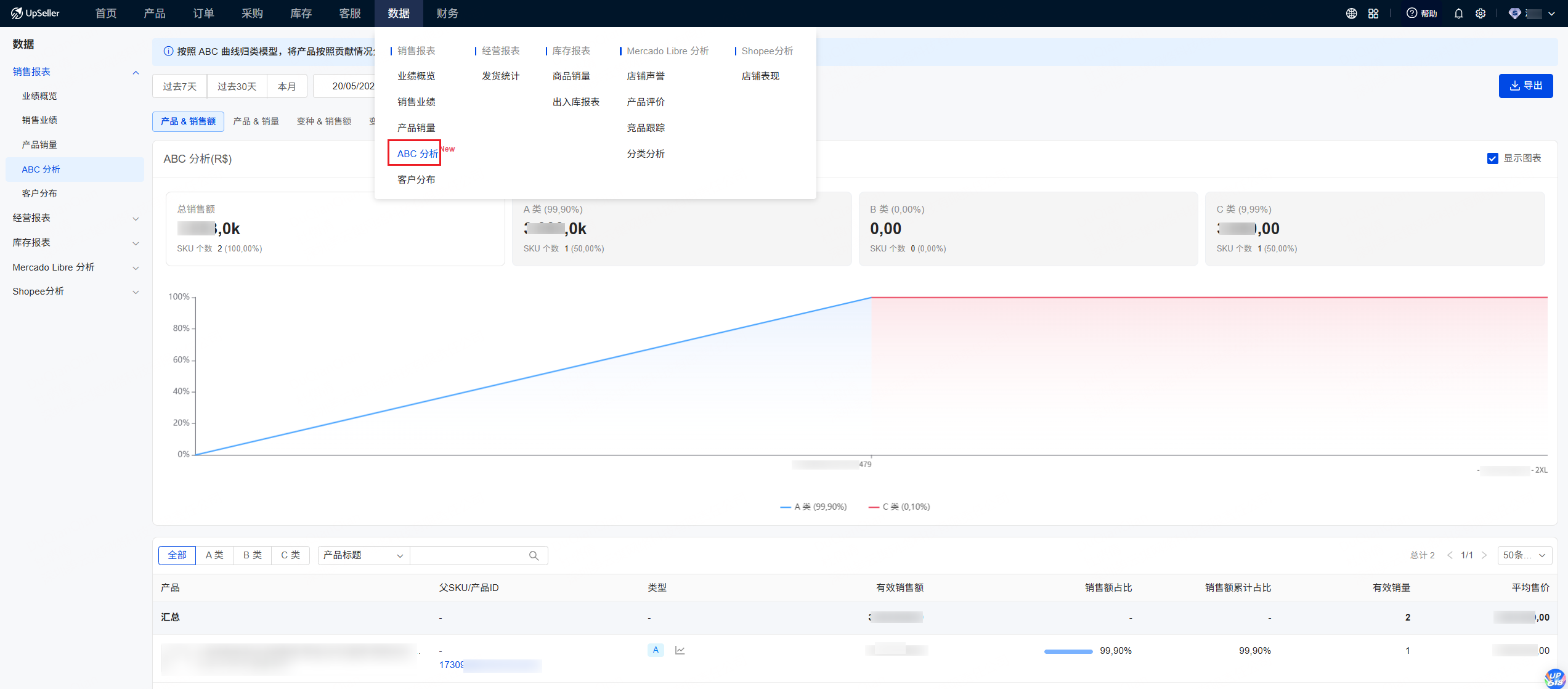Open the 财务 top menu
This screenshot has height=689, width=1568.
coord(447,14)
